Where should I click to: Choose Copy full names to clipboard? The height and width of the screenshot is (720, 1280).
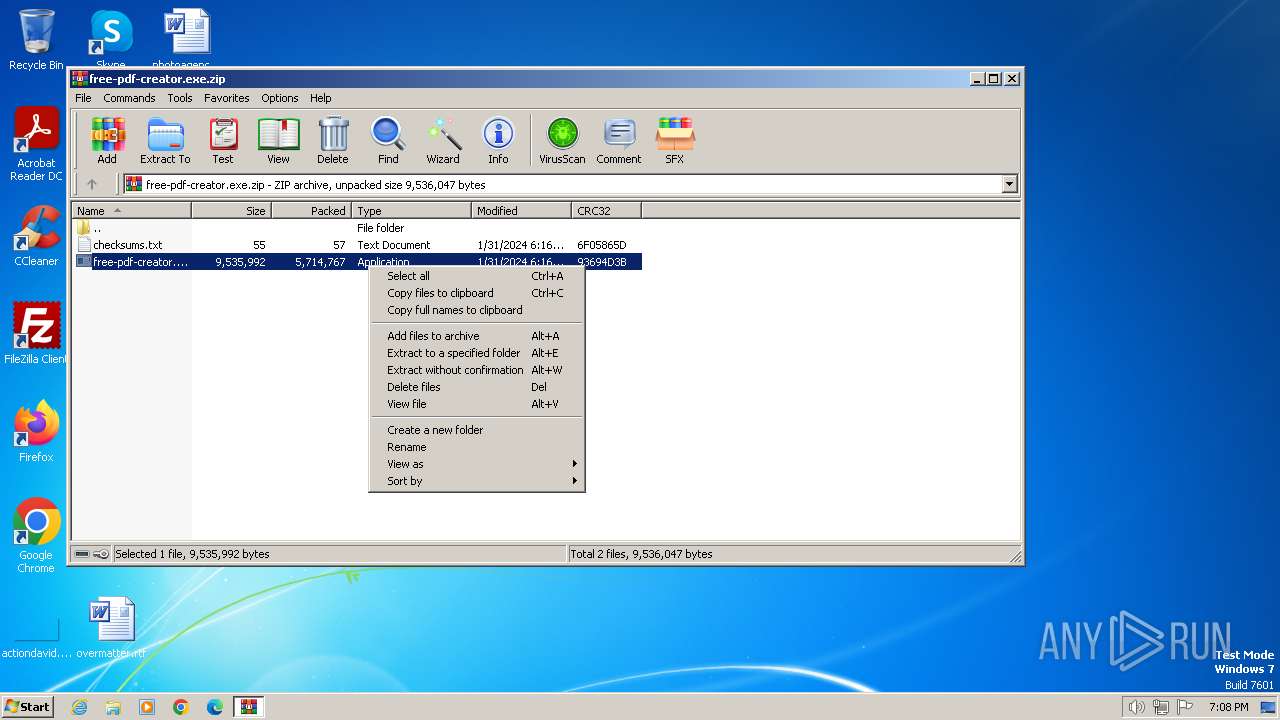tap(477, 310)
